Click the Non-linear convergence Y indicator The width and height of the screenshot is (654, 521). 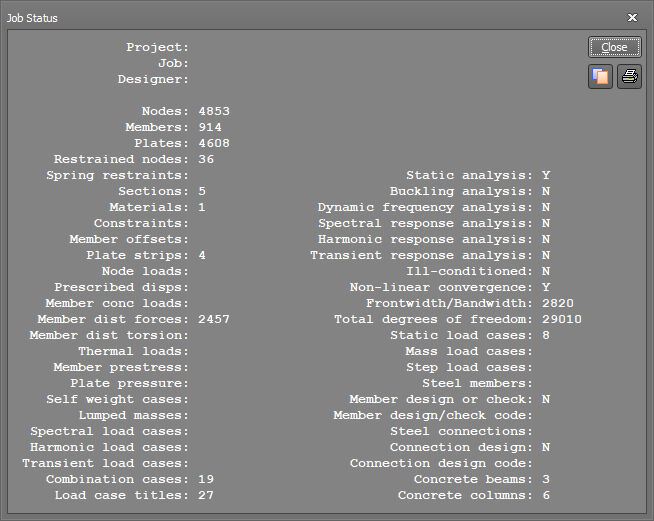[x=546, y=287]
